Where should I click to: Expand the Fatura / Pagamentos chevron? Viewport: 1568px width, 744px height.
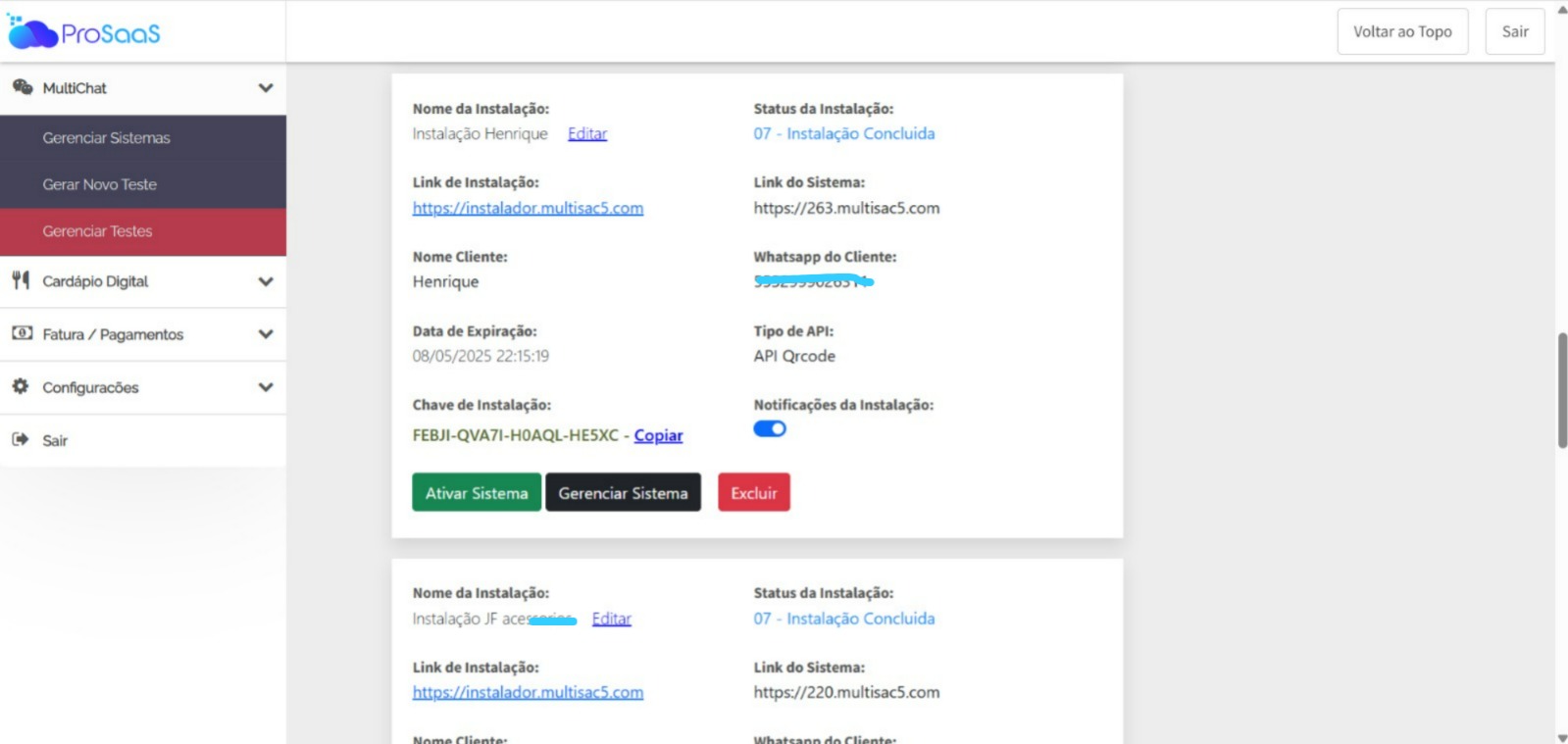click(x=265, y=334)
